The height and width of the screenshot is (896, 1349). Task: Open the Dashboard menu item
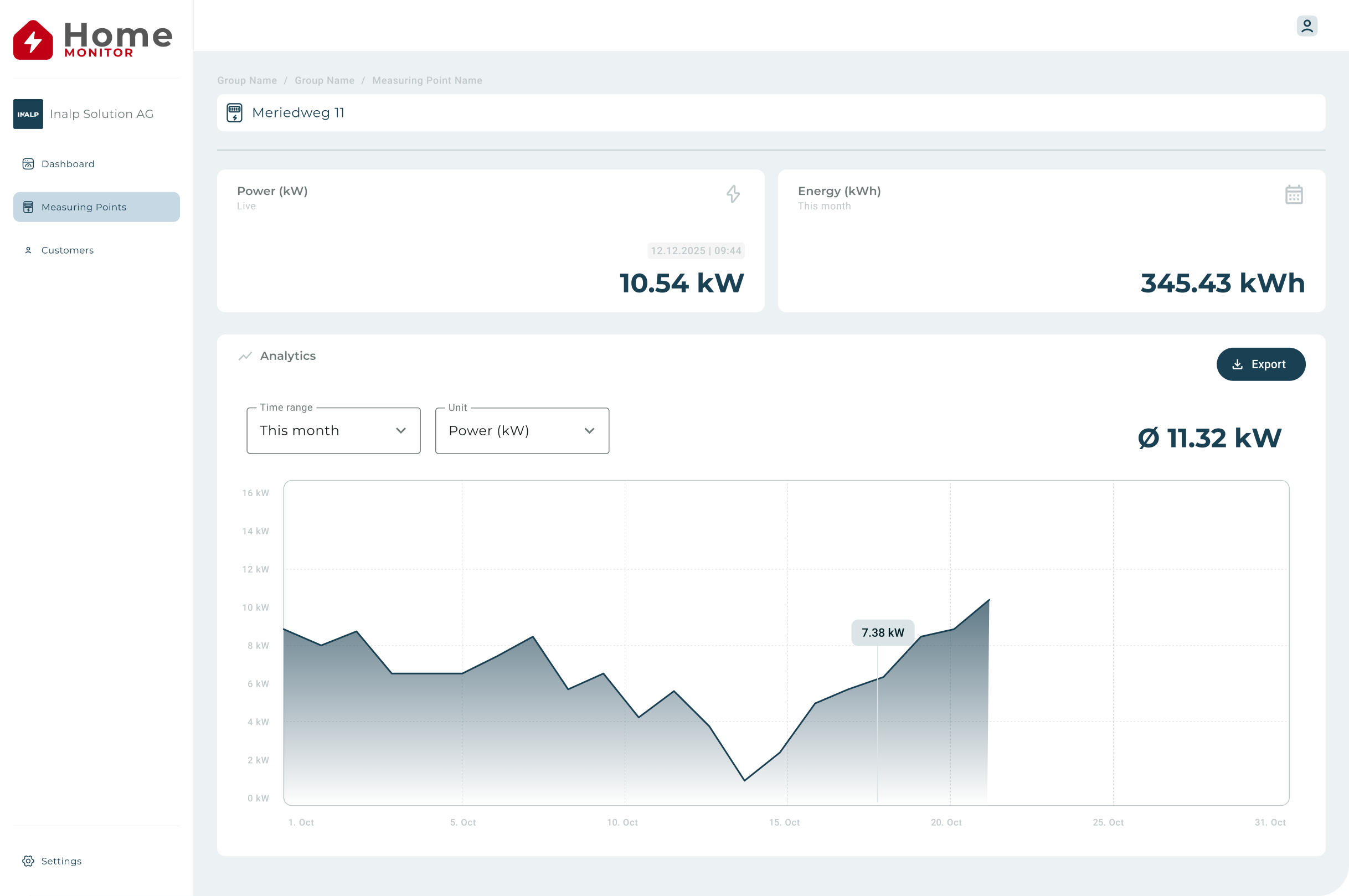pyautogui.click(x=68, y=164)
